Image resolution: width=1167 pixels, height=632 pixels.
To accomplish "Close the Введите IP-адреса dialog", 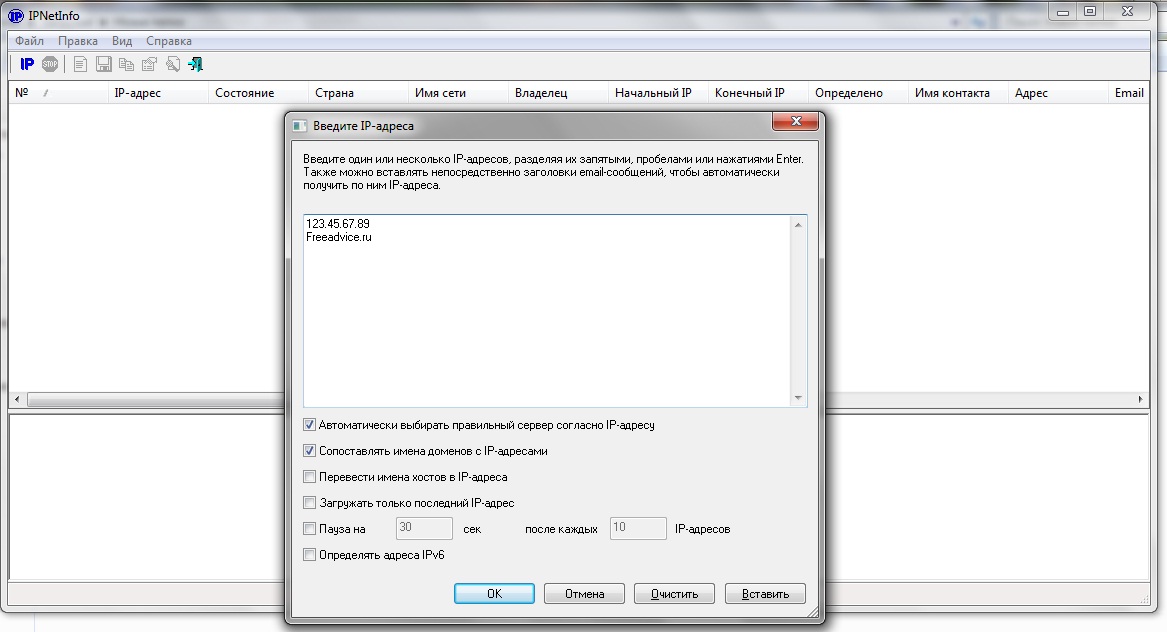I will click(796, 121).
